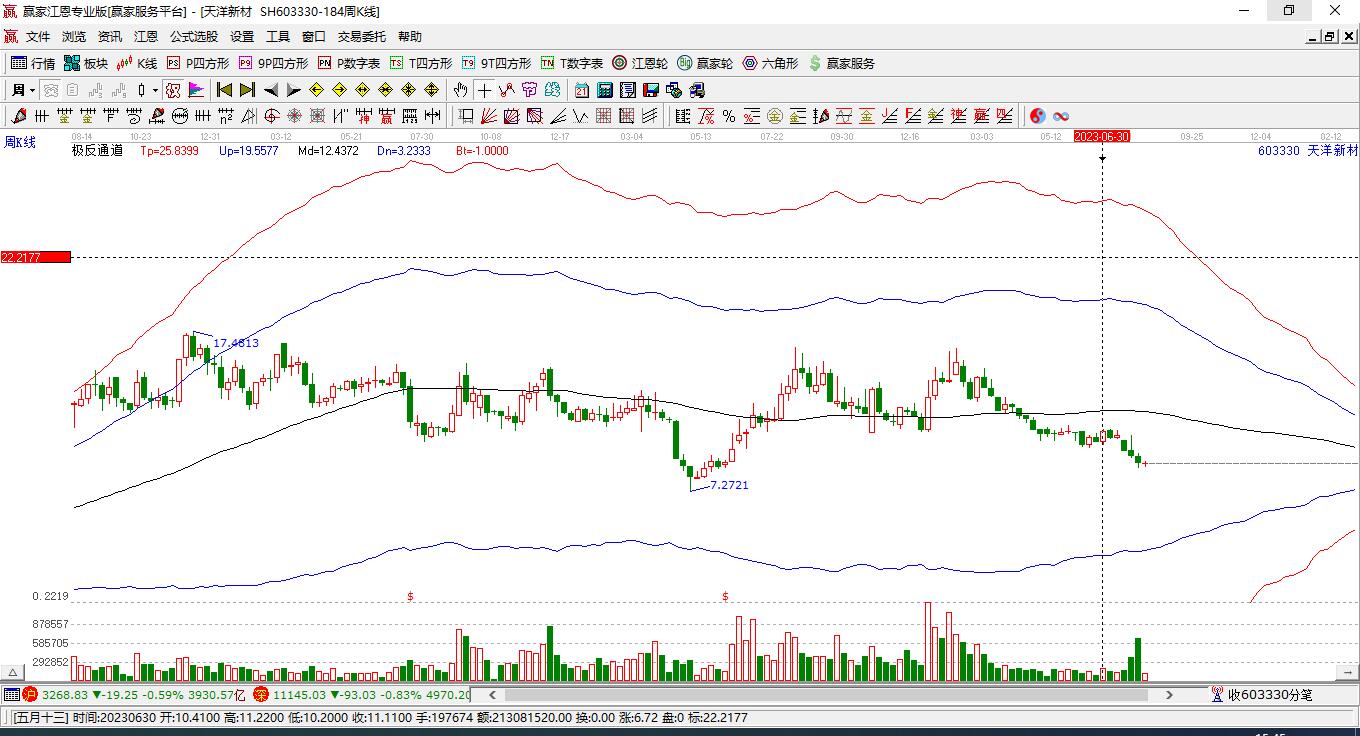Screen dimensions: 1360x736
Task: Click the 收603330分笔 status entry
Action: point(1260,694)
